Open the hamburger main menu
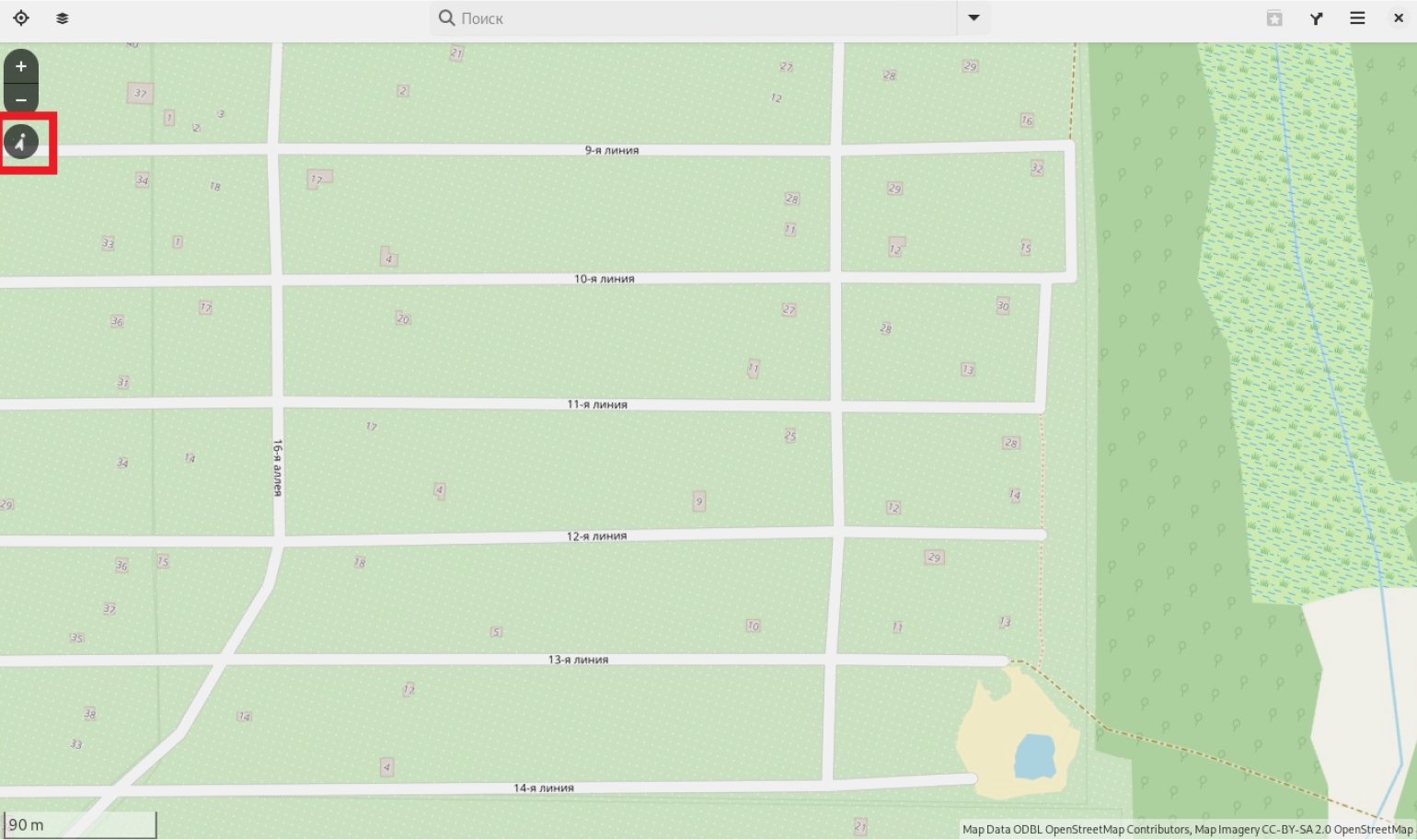1417x840 pixels. point(1357,18)
